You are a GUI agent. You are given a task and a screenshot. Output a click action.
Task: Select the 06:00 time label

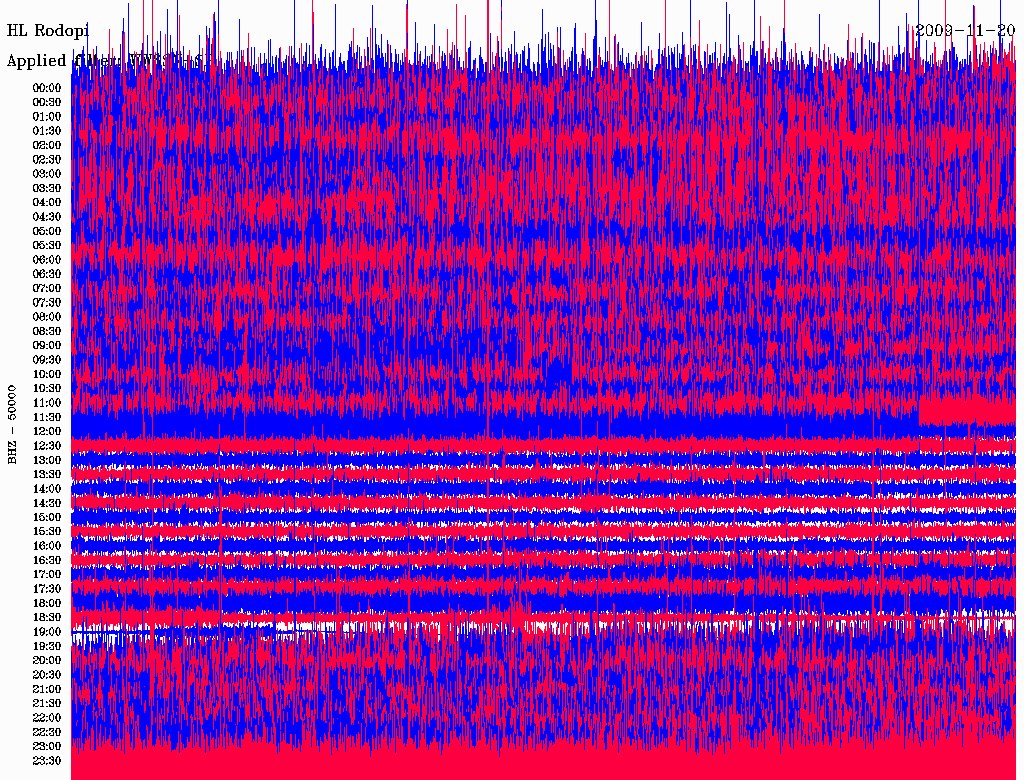pyautogui.click(x=47, y=259)
